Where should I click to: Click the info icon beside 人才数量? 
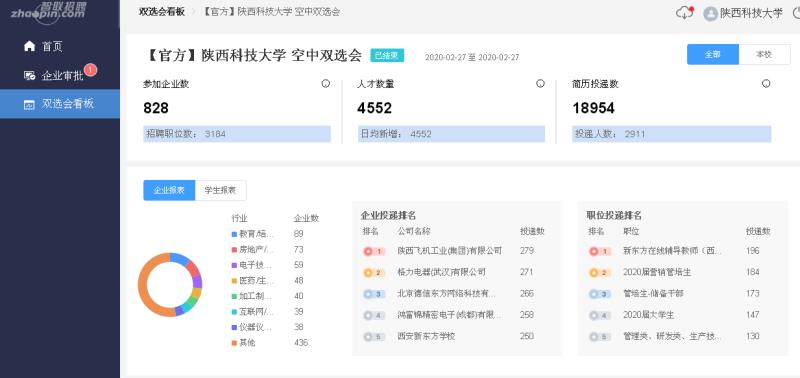point(540,84)
